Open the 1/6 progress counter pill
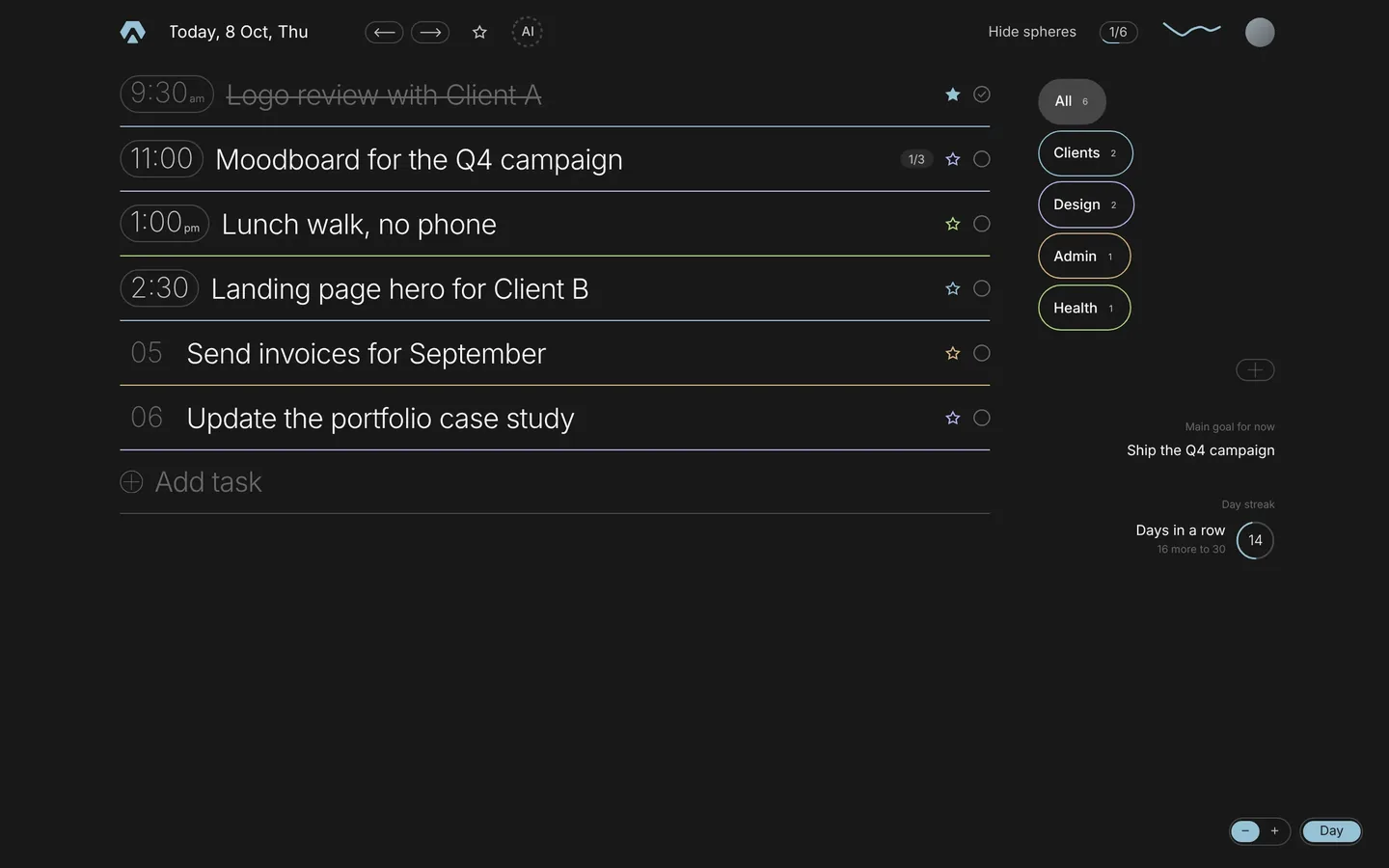The height and width of the screenshot is (868, 1389). (x=1118, y=32)
